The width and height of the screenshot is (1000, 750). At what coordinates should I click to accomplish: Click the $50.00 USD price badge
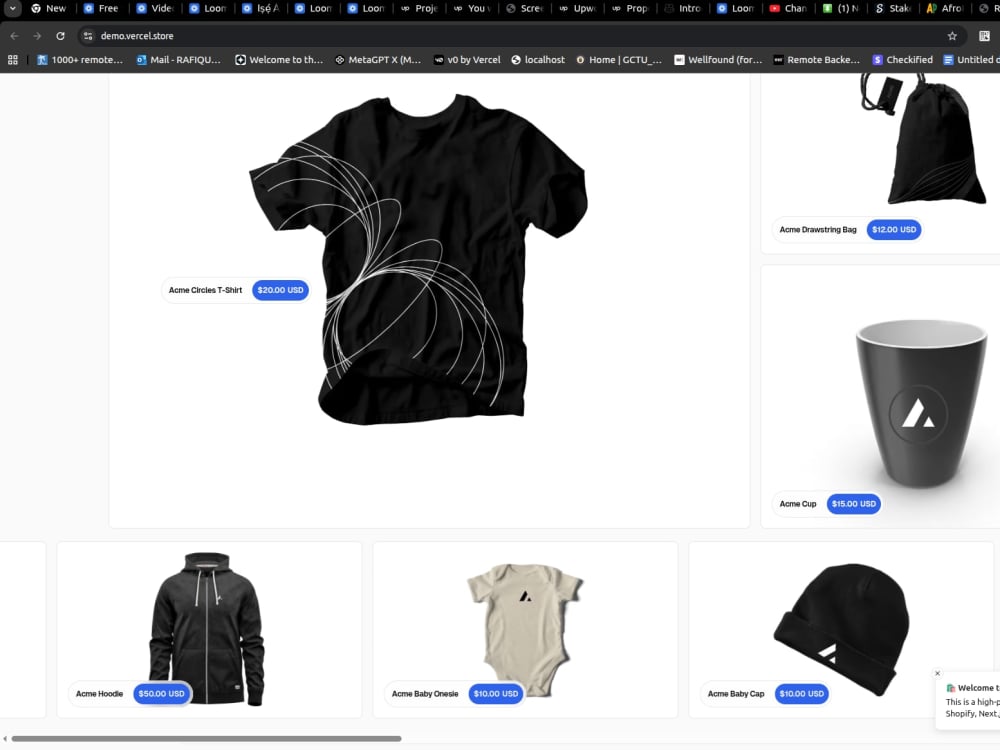[161, 694]
